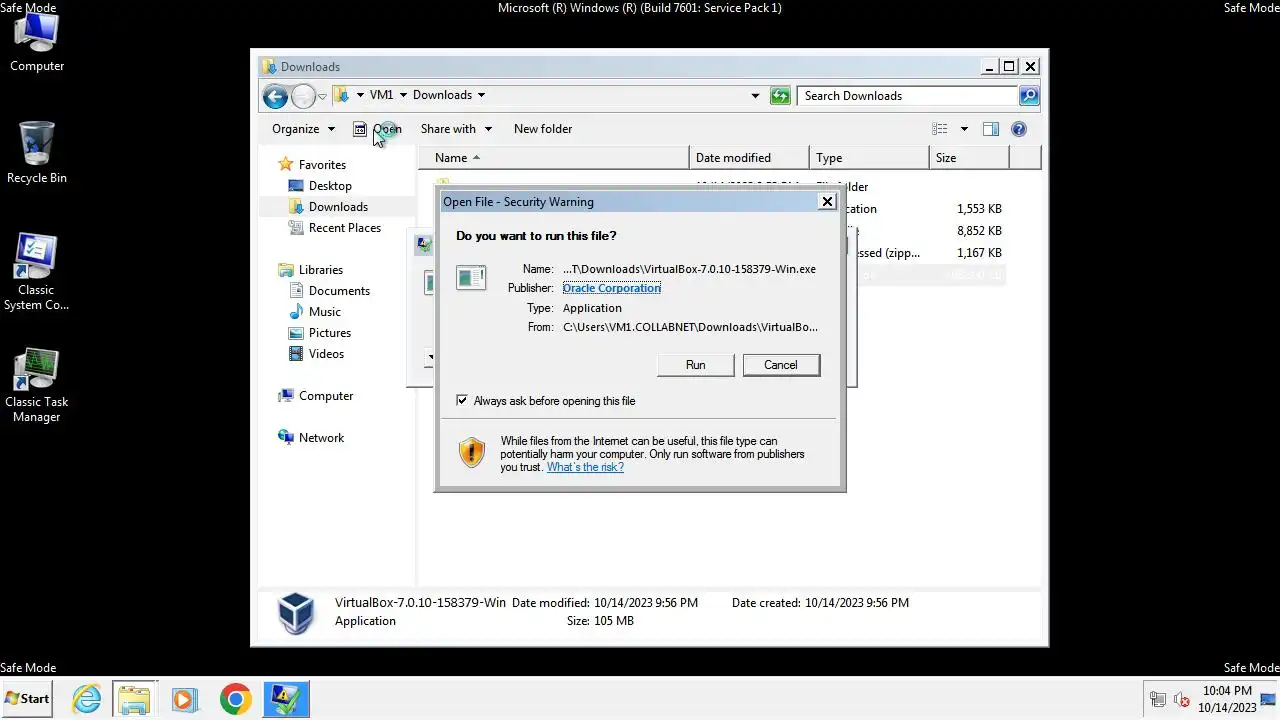Open the Videos library
1280x720 pixels.
pyautogui.click(x=326, y=354)
